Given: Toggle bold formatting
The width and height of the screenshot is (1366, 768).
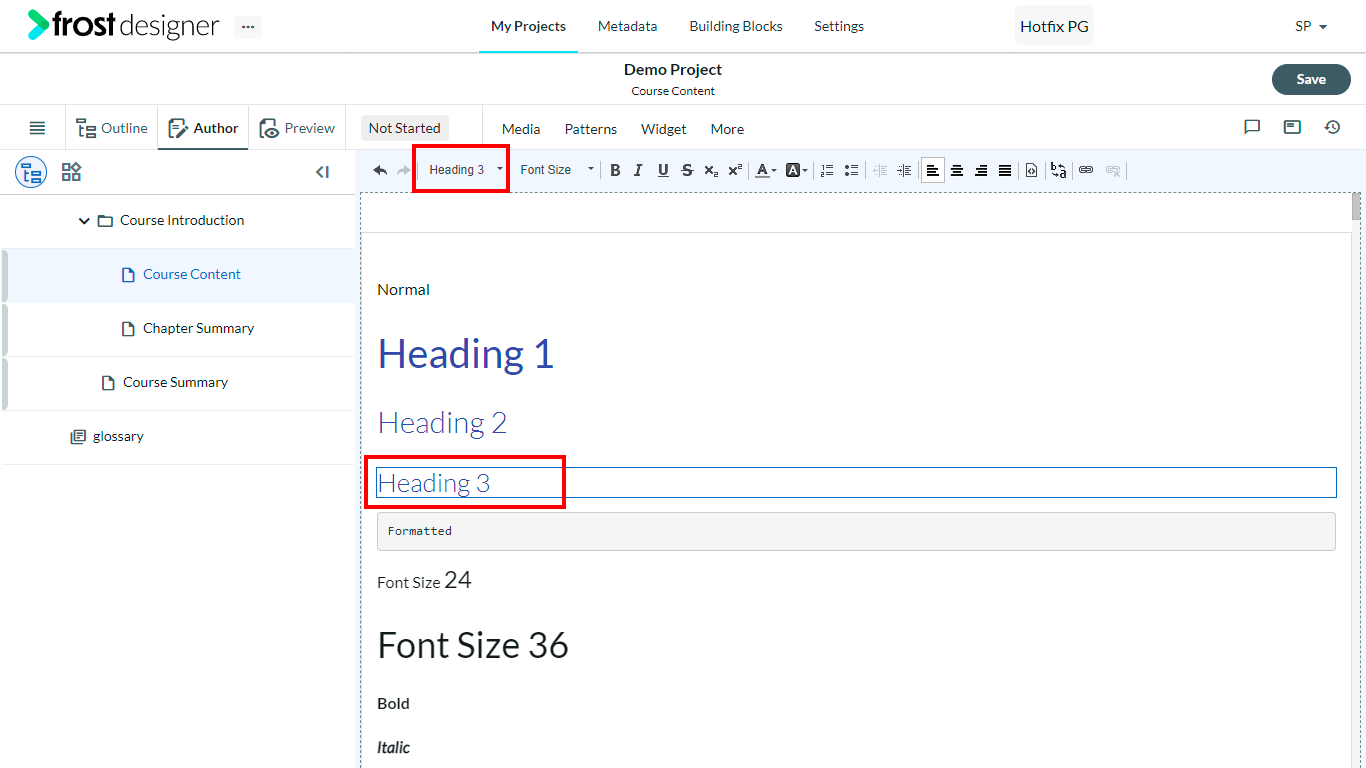Looking at the screenshot, I should click(x=615, y=170).
